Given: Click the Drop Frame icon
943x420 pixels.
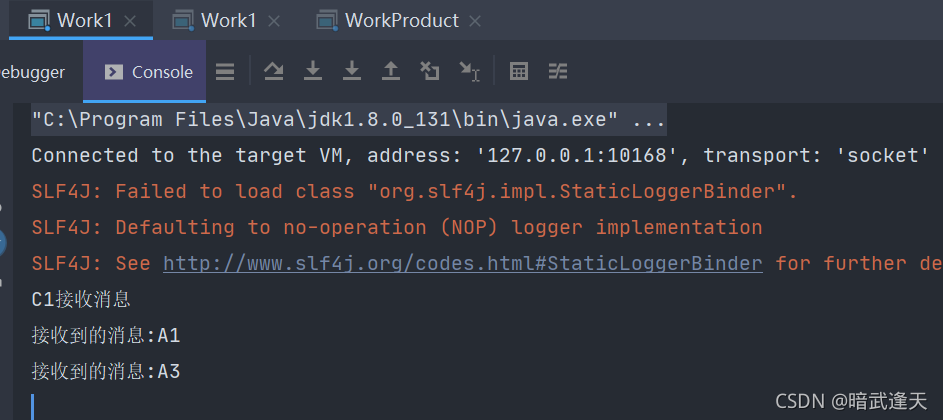Looking at the screenshot, I should (x=429, y=72).
